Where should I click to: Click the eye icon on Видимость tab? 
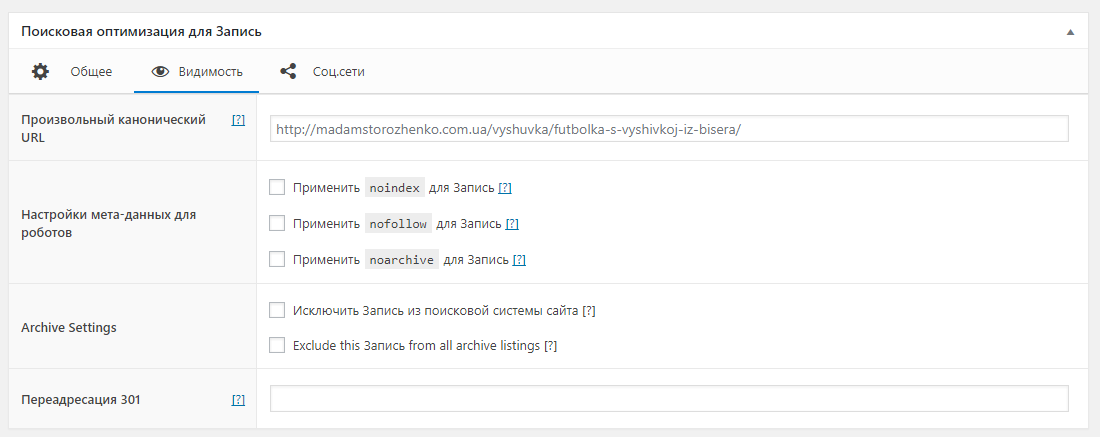(x=159, y=72)
